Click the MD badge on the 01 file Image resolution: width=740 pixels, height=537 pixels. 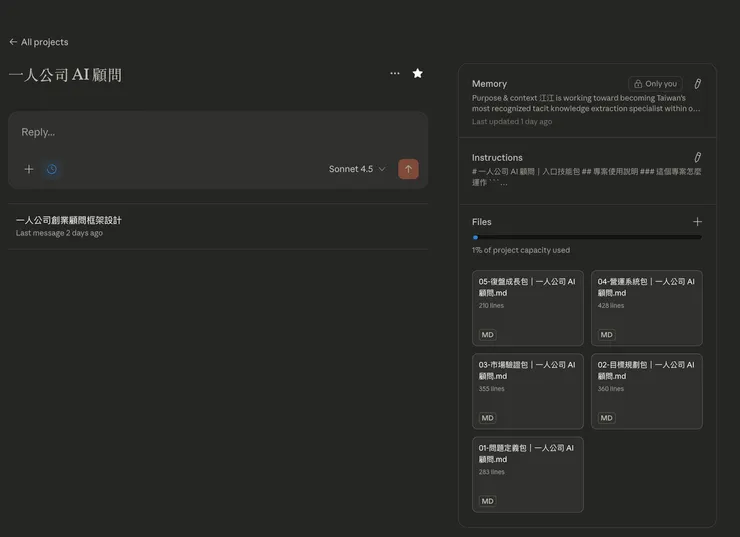click(x=488, y=501)
